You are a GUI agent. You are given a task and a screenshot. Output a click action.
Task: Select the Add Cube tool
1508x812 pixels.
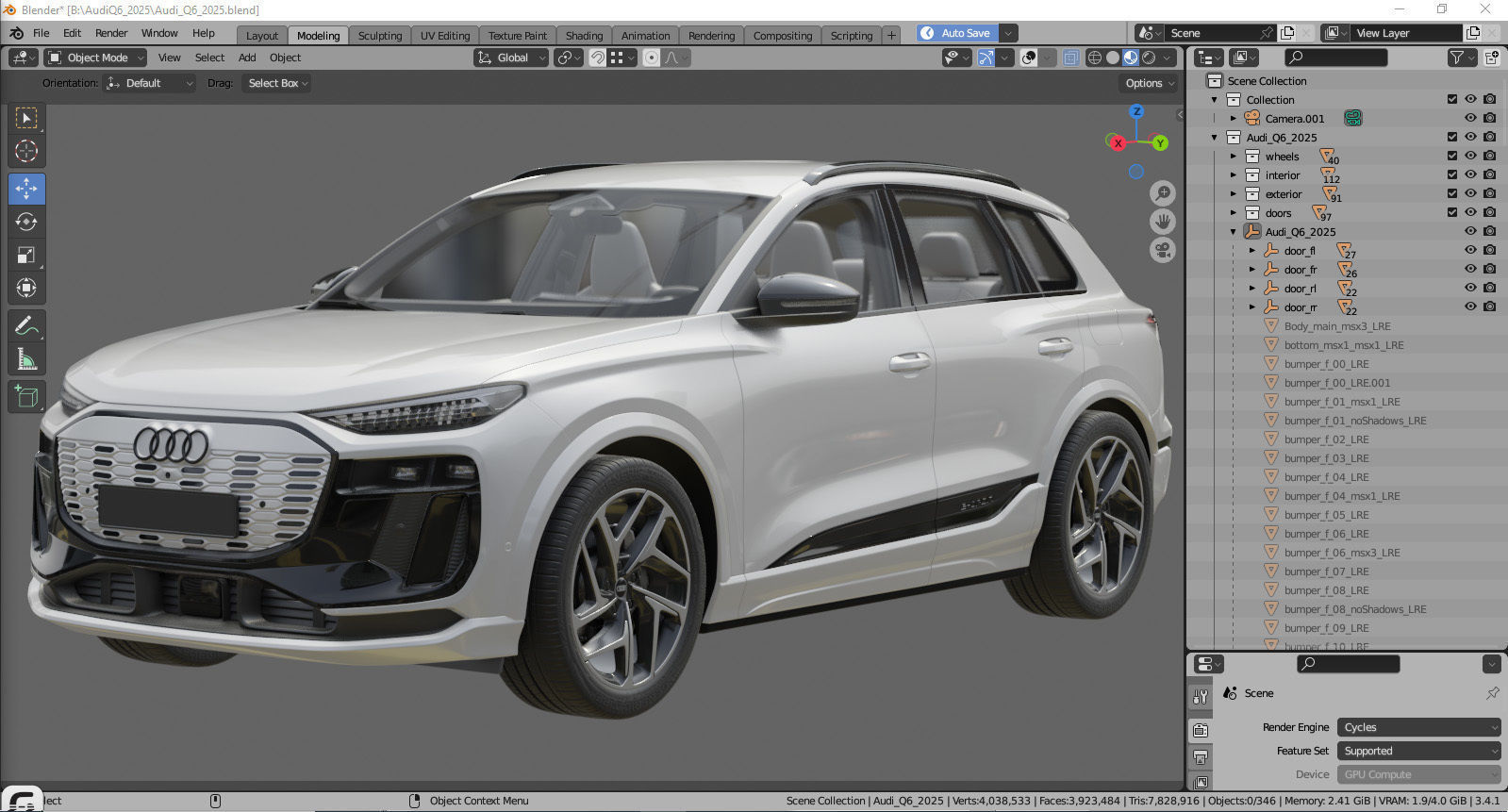(26, 397)
